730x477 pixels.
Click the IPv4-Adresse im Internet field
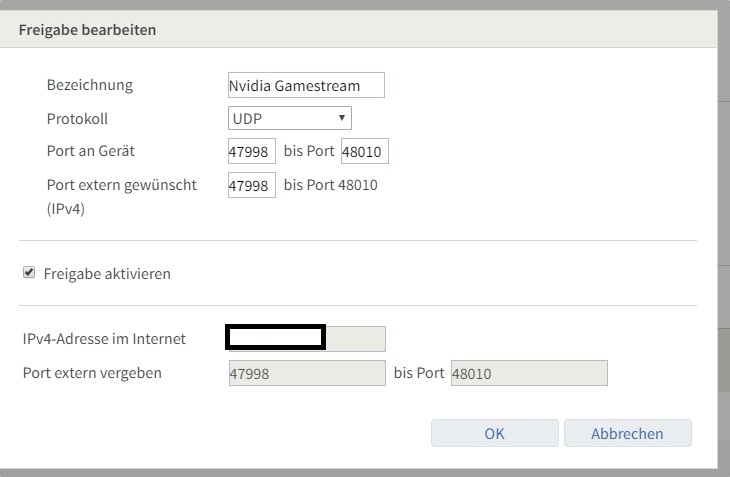click(306, 338)
